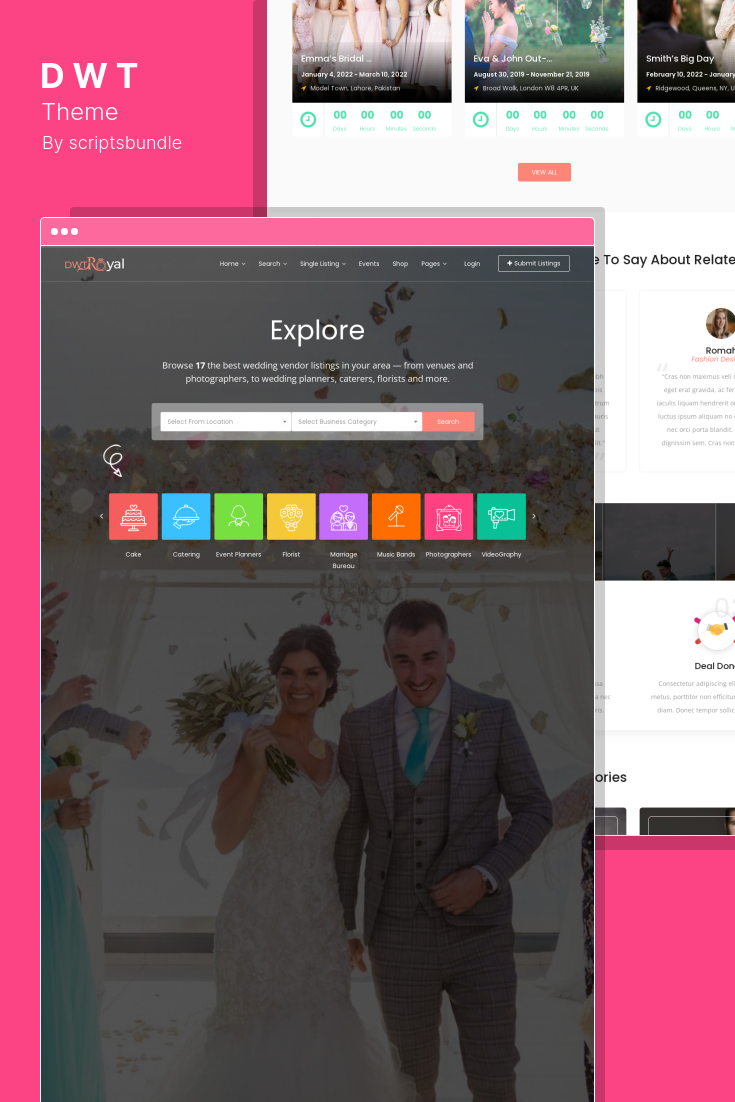Click the orange Search button
Screen dimensions: 735x1102
[448, 422]
